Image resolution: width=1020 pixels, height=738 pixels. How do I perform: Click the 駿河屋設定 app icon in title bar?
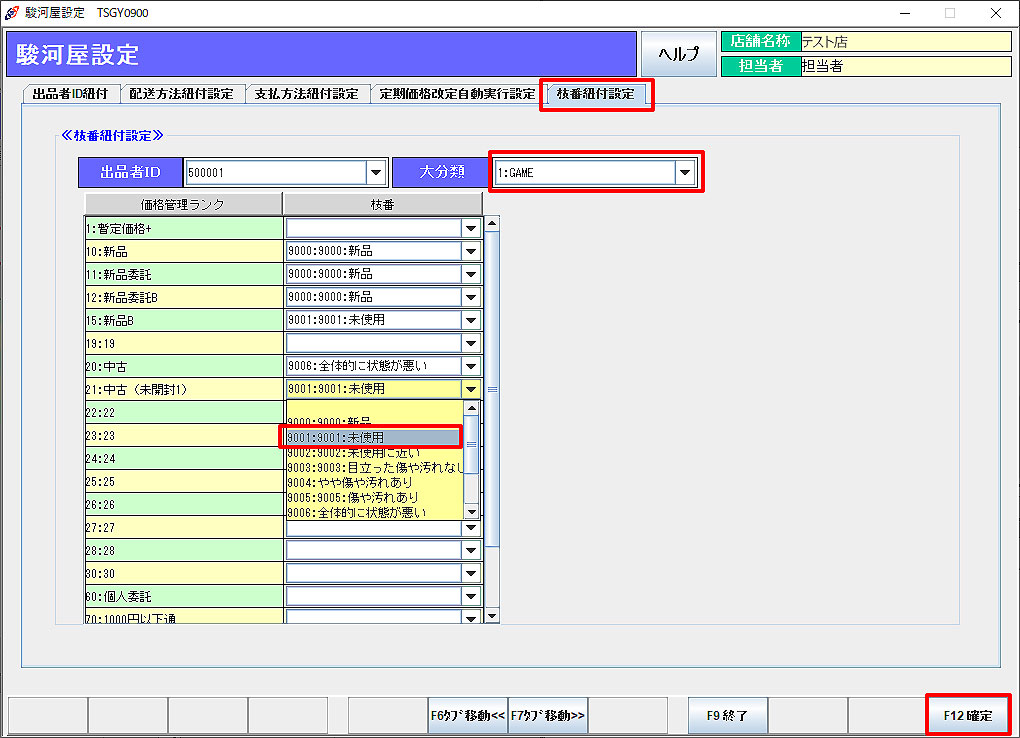point(11,13)
